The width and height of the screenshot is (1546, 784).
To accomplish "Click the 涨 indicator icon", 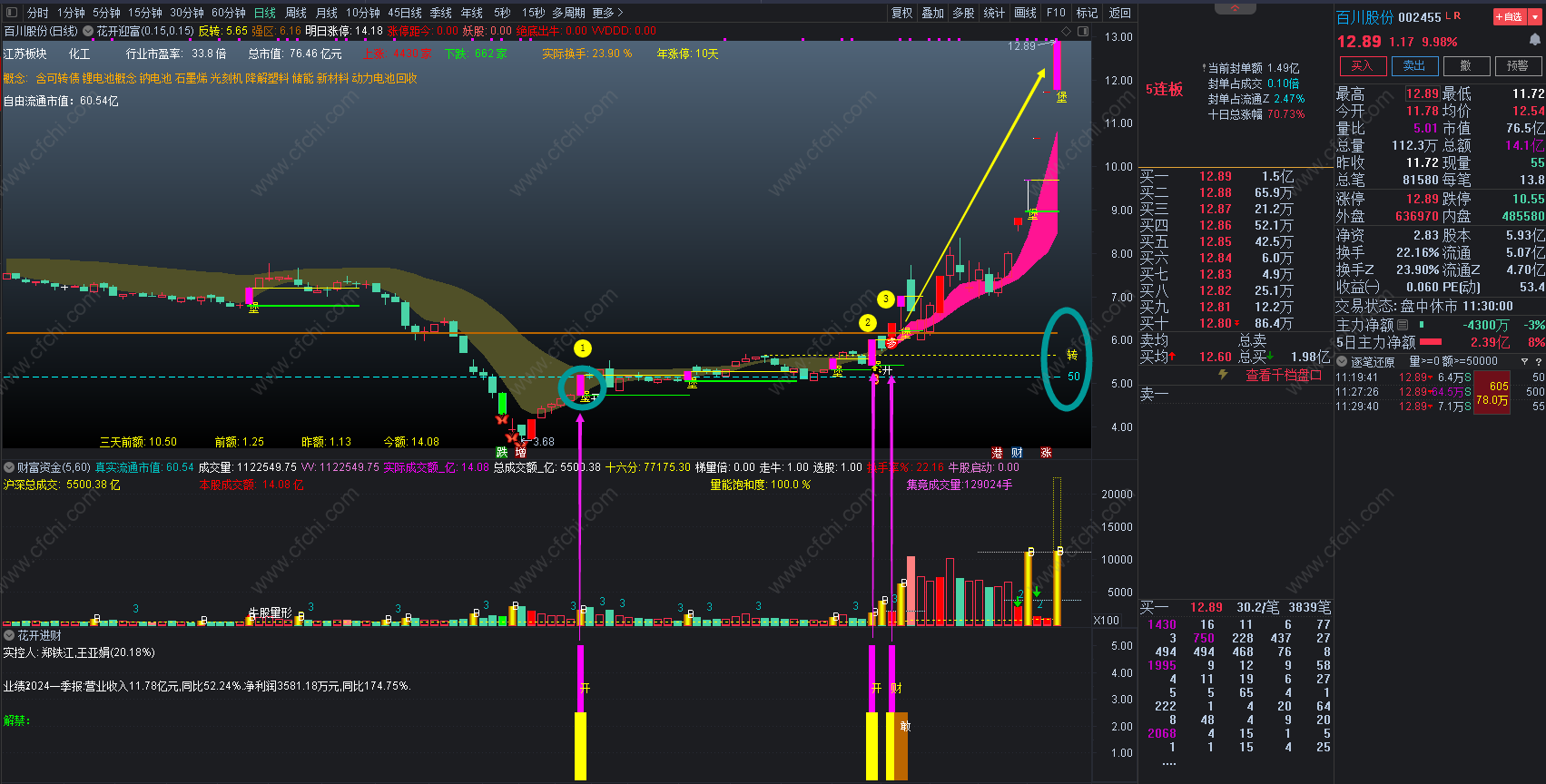I will [x=1046, y=452].
